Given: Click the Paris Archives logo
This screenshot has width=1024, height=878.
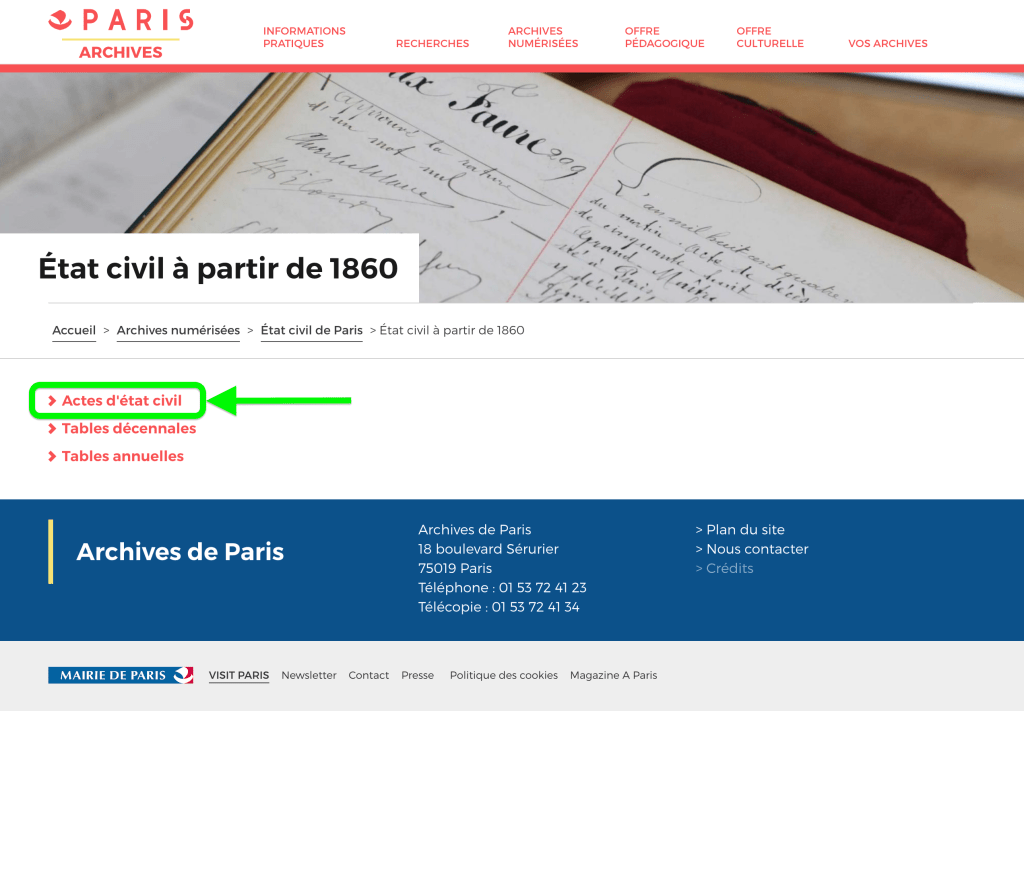Looking at the screenshot, I should (x=120, y=33).
